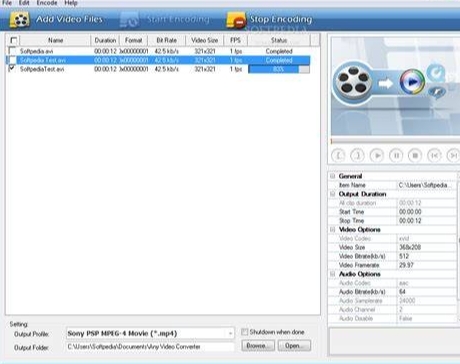Viewport: 460px width, 364px height.
Task: Click the Add Video Files label
Action: click(69, 19)
